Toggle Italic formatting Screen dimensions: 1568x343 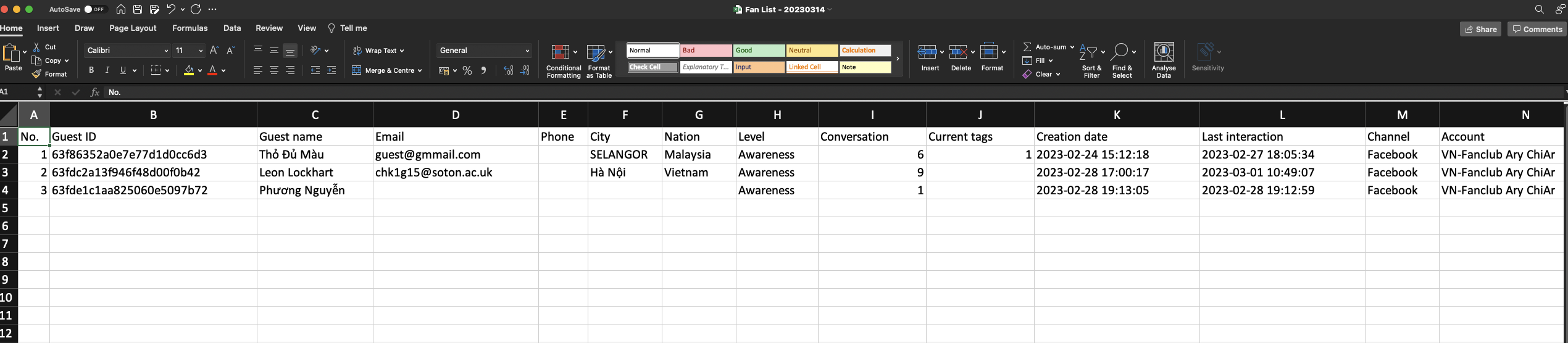(107, 70)
